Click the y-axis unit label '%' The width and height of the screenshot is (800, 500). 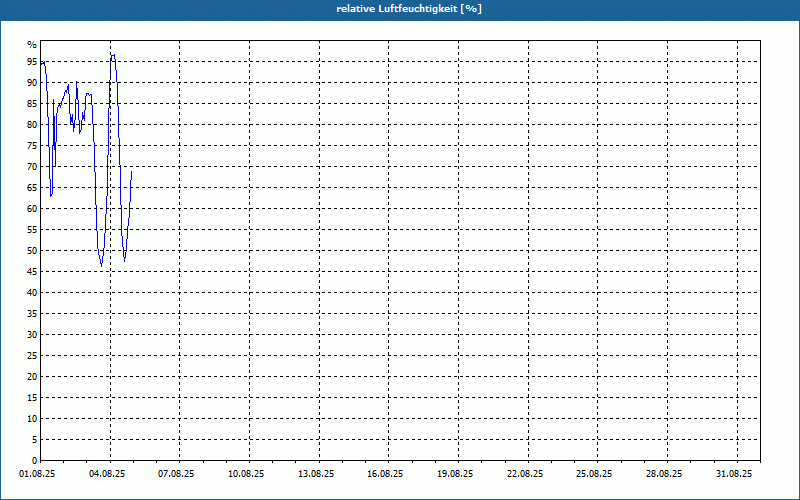pyautogui.click(x=32, y=45)
